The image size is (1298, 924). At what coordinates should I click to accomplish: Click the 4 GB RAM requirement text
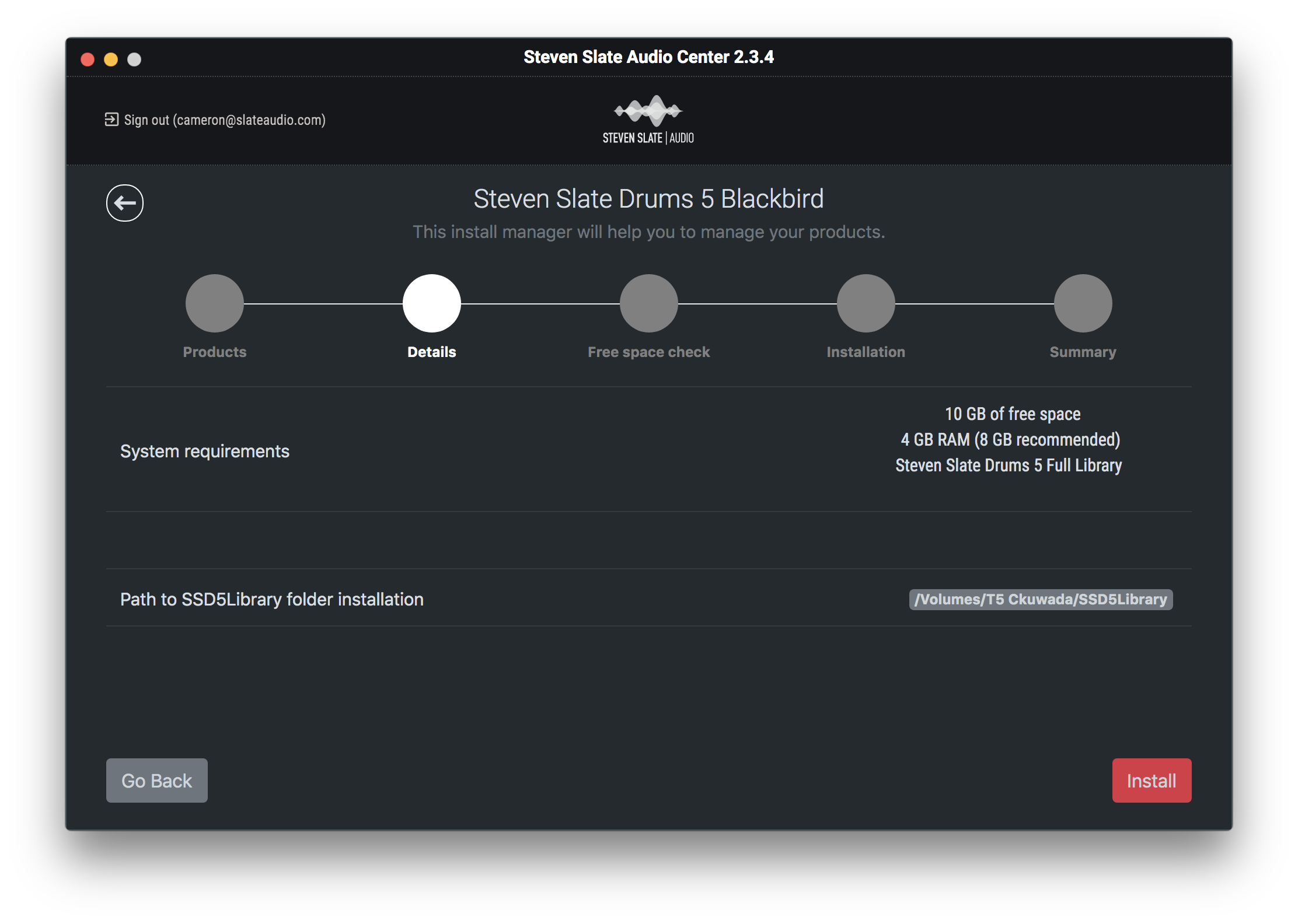coord(1010,439)
